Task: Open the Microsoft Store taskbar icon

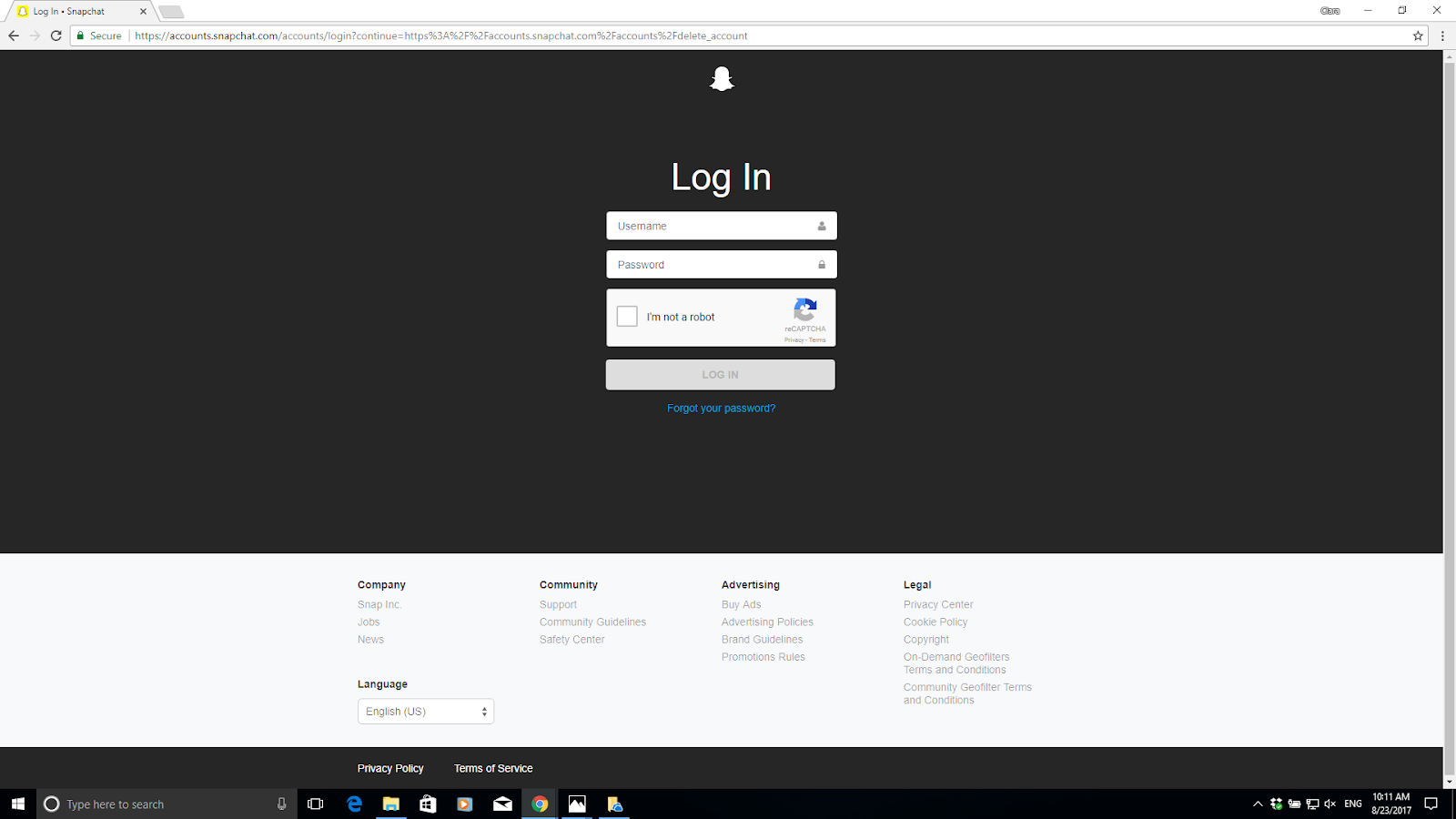Action: 428,804
